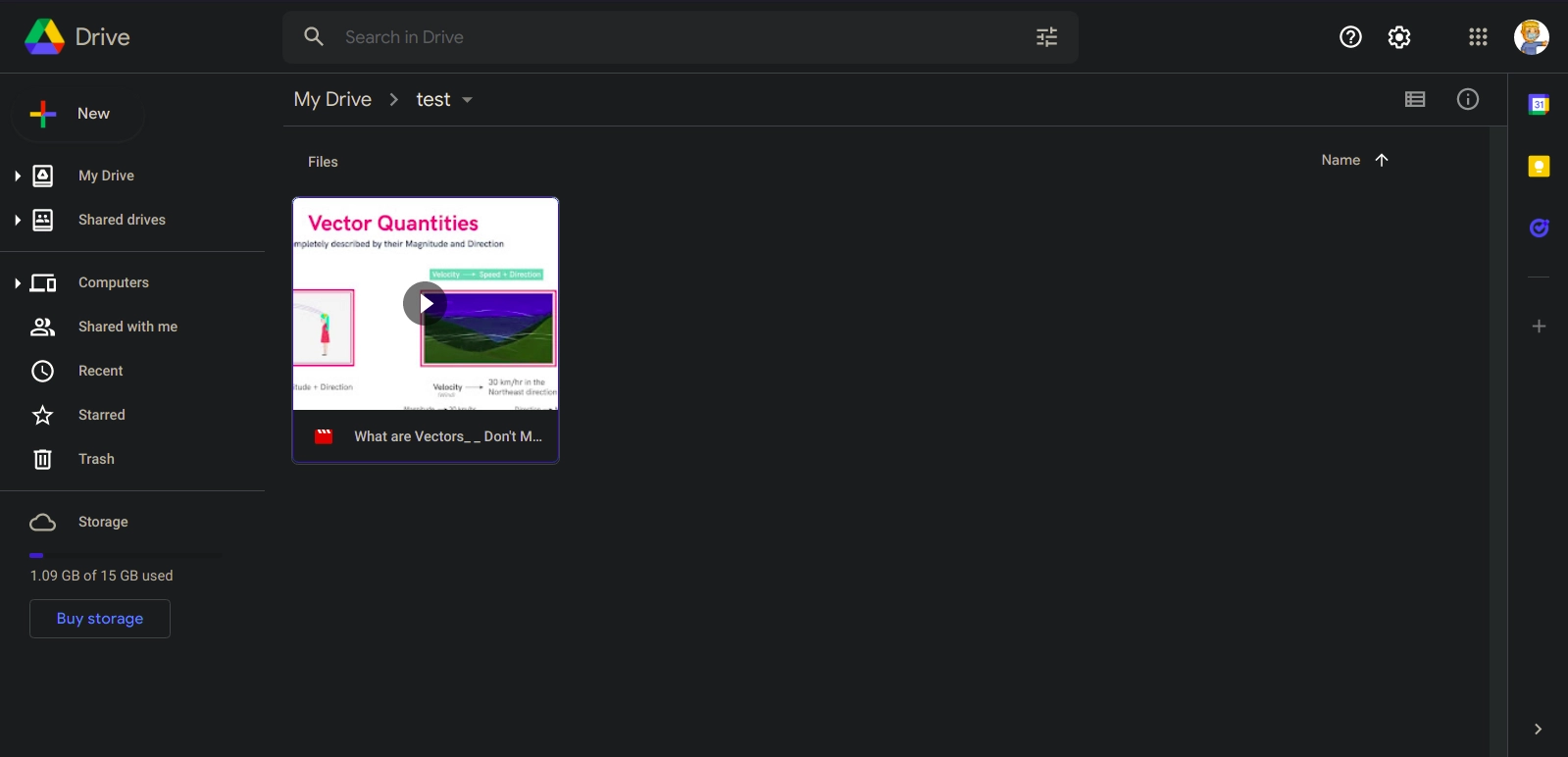This screenshot has width=1568, height=757.
Task: Open Settings gear icon
Action: pos(1399,37)
